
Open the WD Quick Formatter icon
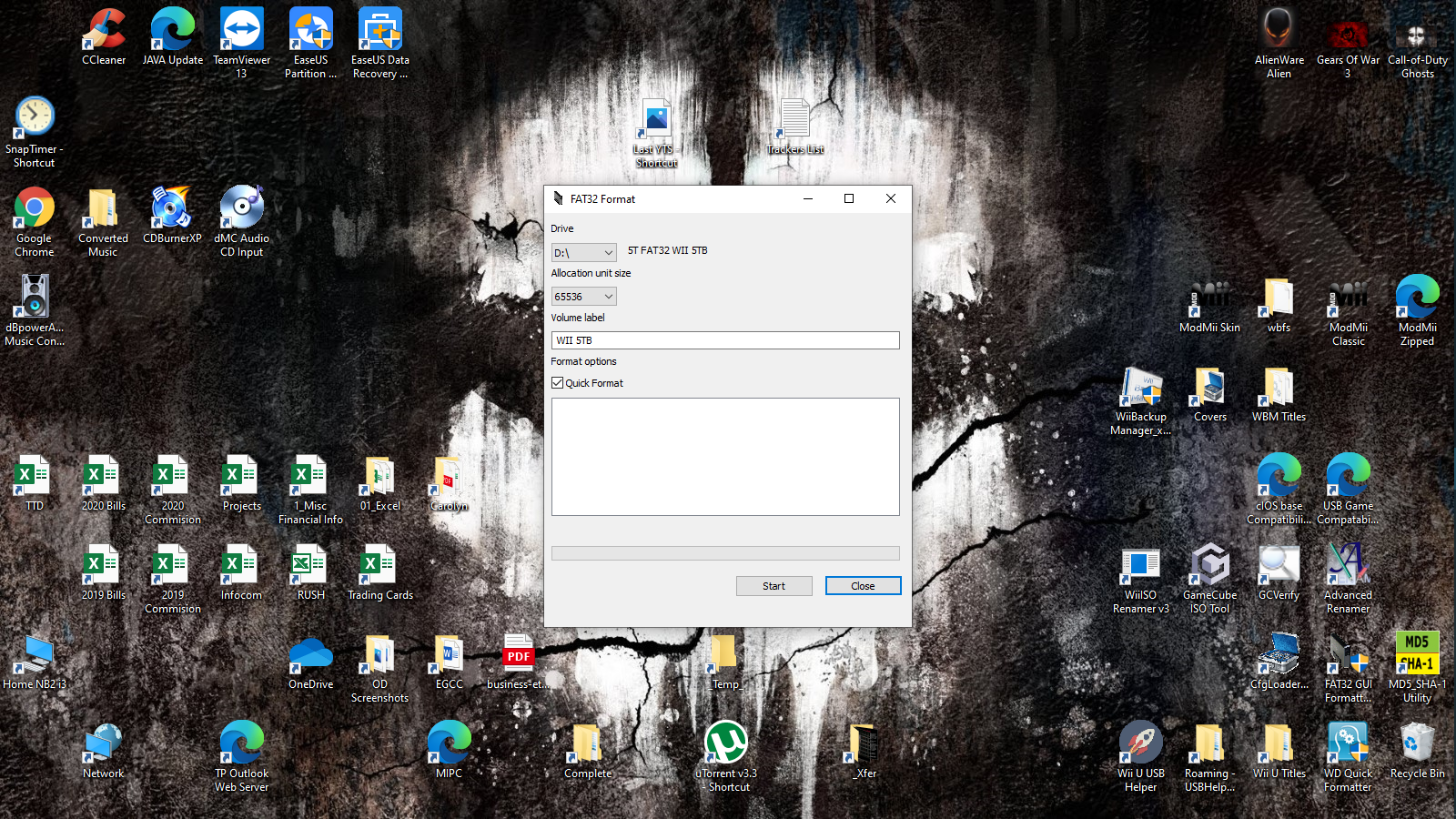click(1349, 743)
